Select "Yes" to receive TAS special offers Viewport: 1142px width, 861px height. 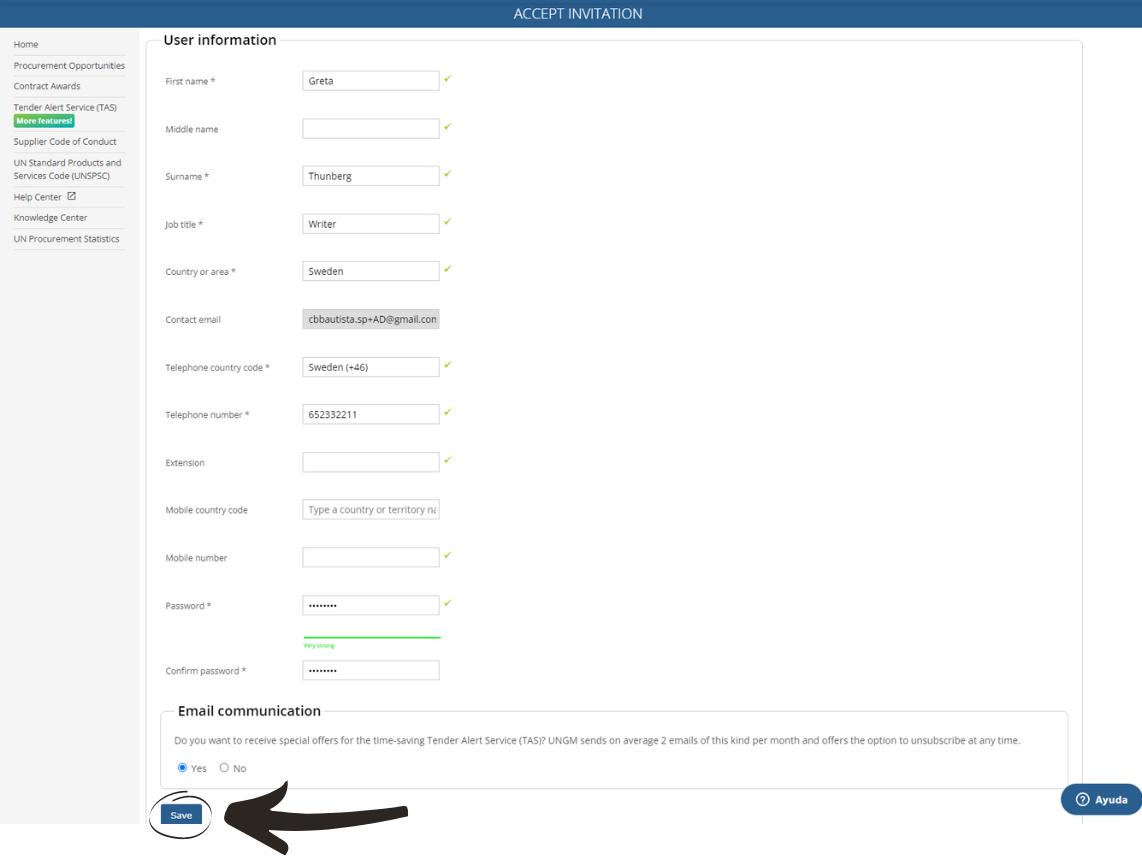pyautogui.click(x=183, y=768)
